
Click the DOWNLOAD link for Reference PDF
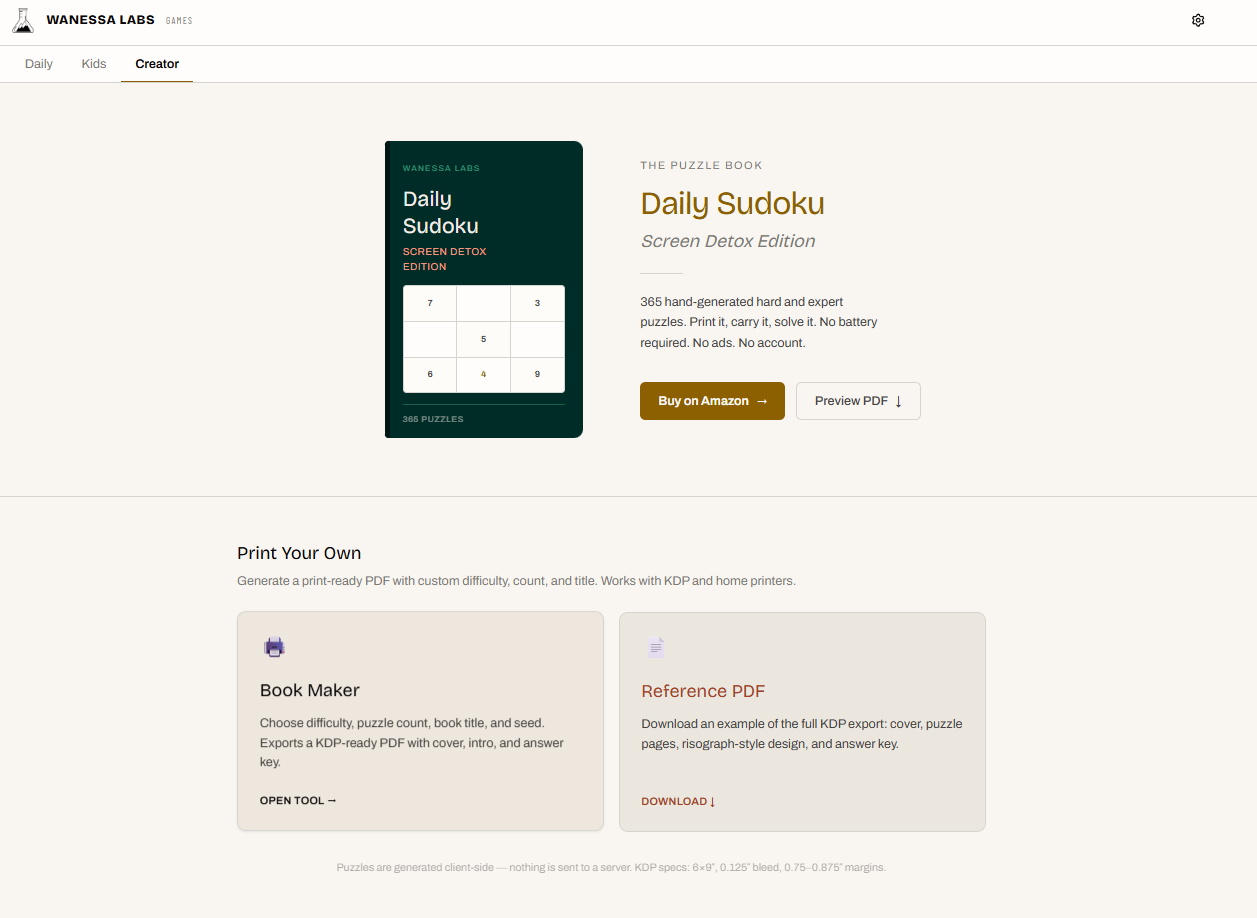tap(678, 801)
